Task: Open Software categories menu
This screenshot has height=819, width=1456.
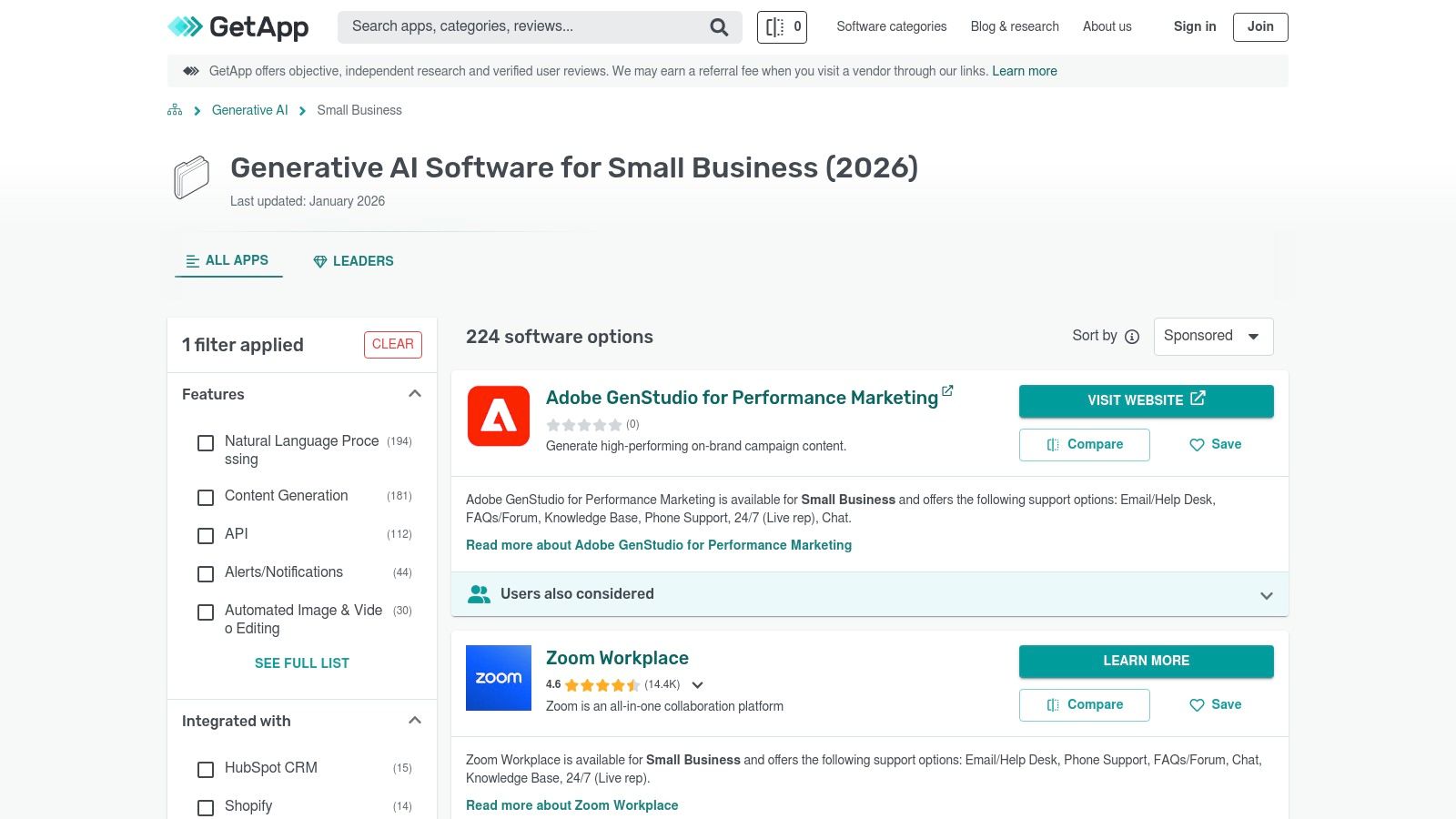Action: (x=891, y=26)
